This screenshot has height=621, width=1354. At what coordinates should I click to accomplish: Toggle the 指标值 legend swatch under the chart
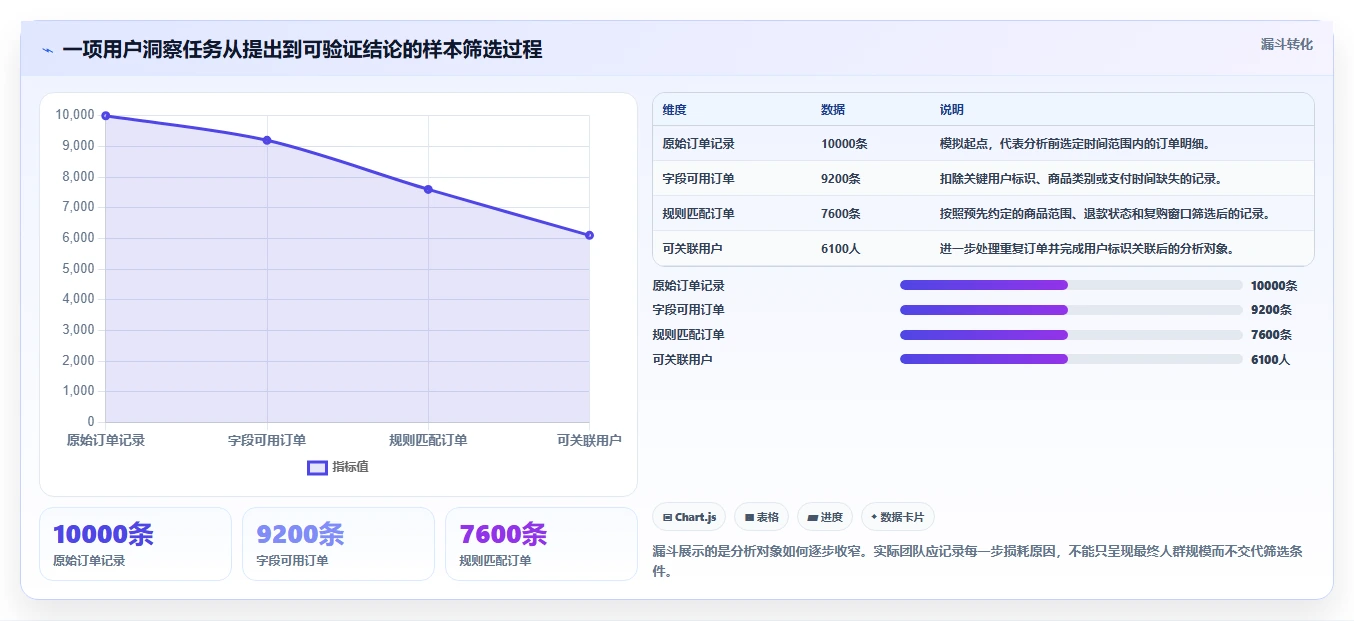coord(317,467)
